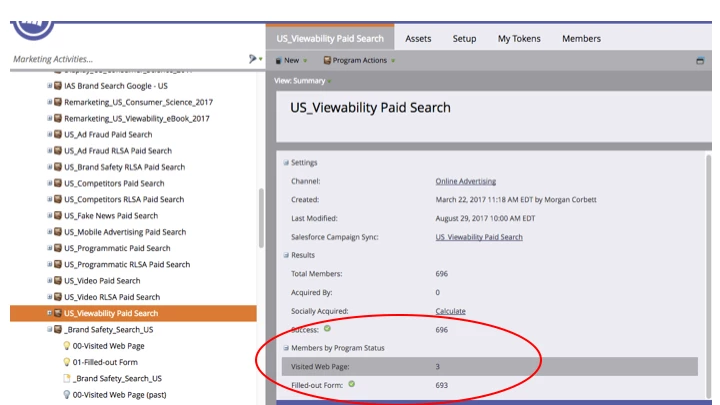Click the summary panel vertical scrollbar
The height and width of the screenshot is (405, 720).
point(709,276)
